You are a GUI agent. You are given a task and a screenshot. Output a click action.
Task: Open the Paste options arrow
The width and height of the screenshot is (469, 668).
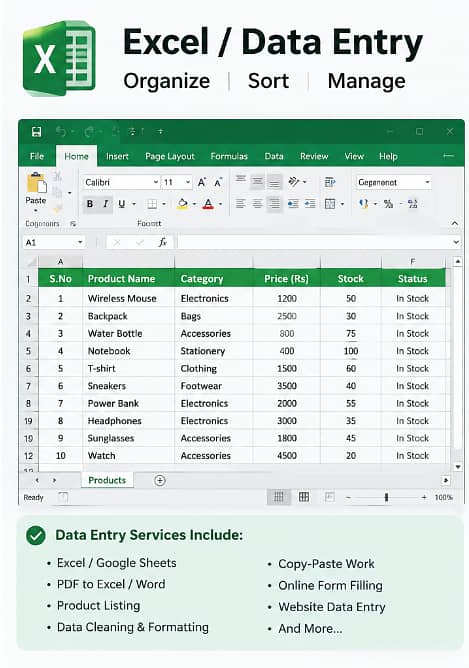(36, 210)
